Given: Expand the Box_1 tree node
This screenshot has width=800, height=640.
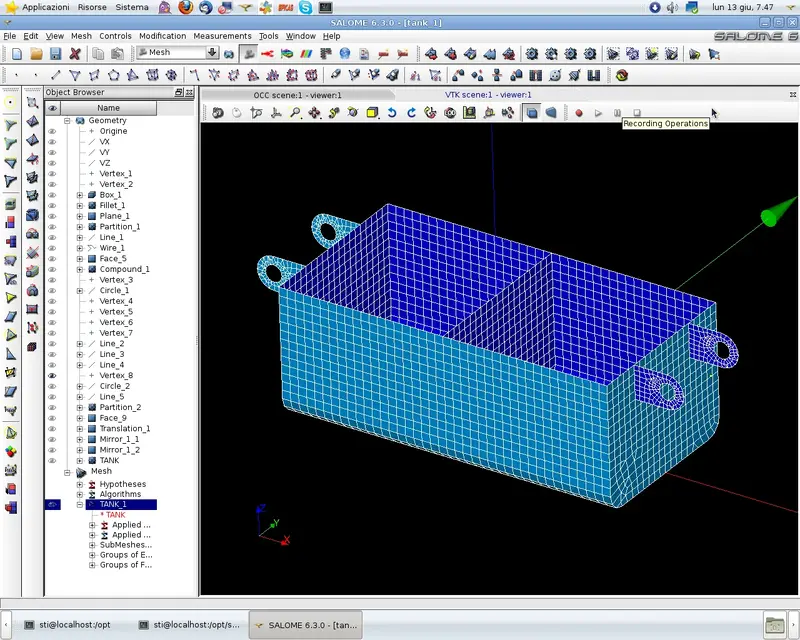Looking at the screenshot, I should 80,195.
